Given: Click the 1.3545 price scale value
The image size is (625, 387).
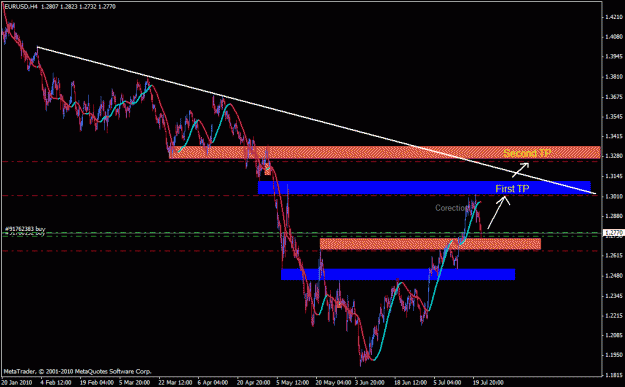Looking at the screenshot, I should point(614,116).
